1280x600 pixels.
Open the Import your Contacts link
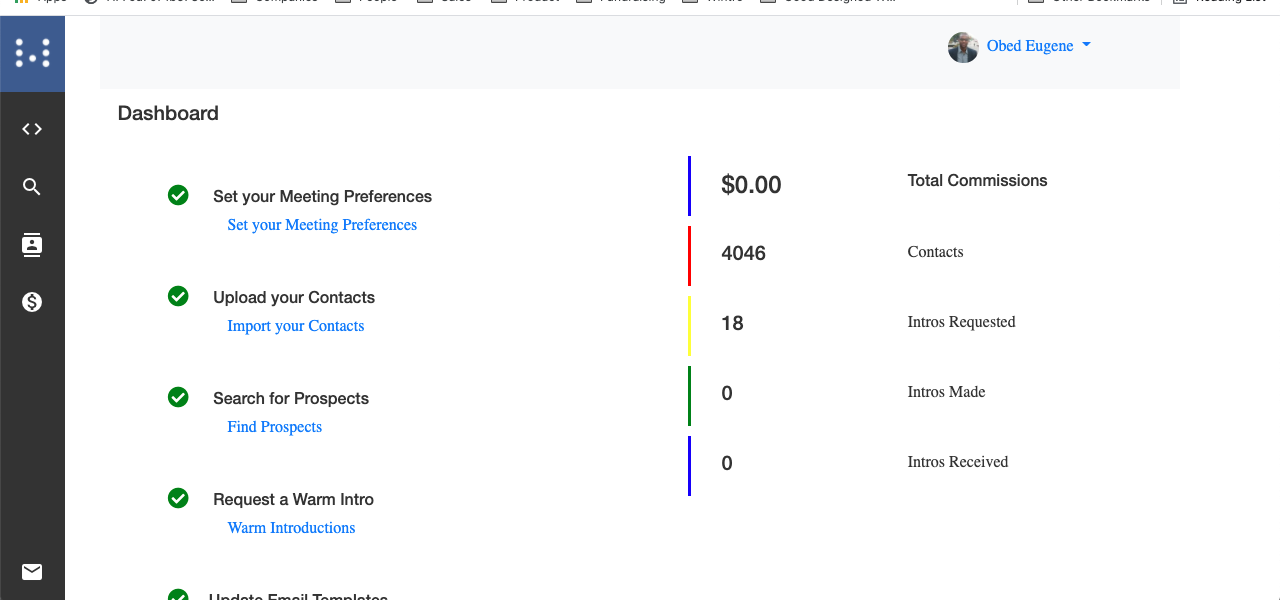(x=296, y=326)
